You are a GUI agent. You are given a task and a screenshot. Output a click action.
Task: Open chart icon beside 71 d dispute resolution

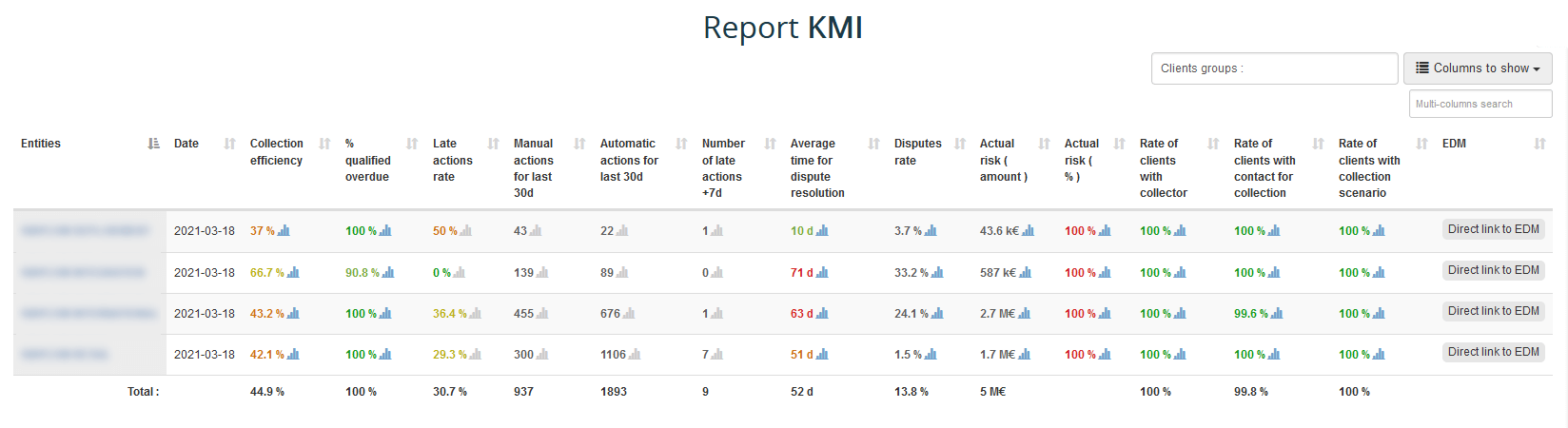tap(822, 273)
